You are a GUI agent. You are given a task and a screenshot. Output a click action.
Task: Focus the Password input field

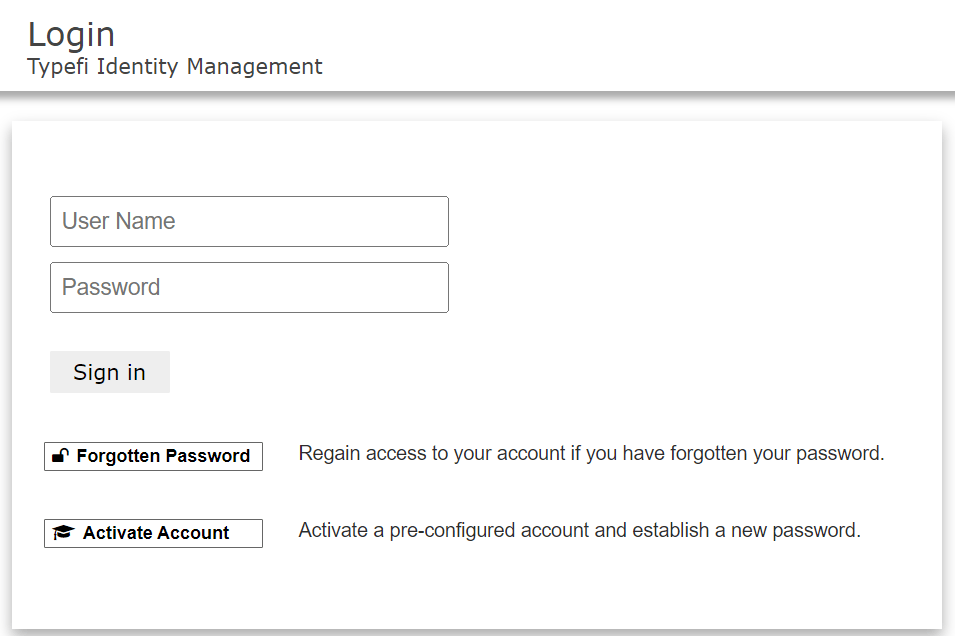coord(249,288)
